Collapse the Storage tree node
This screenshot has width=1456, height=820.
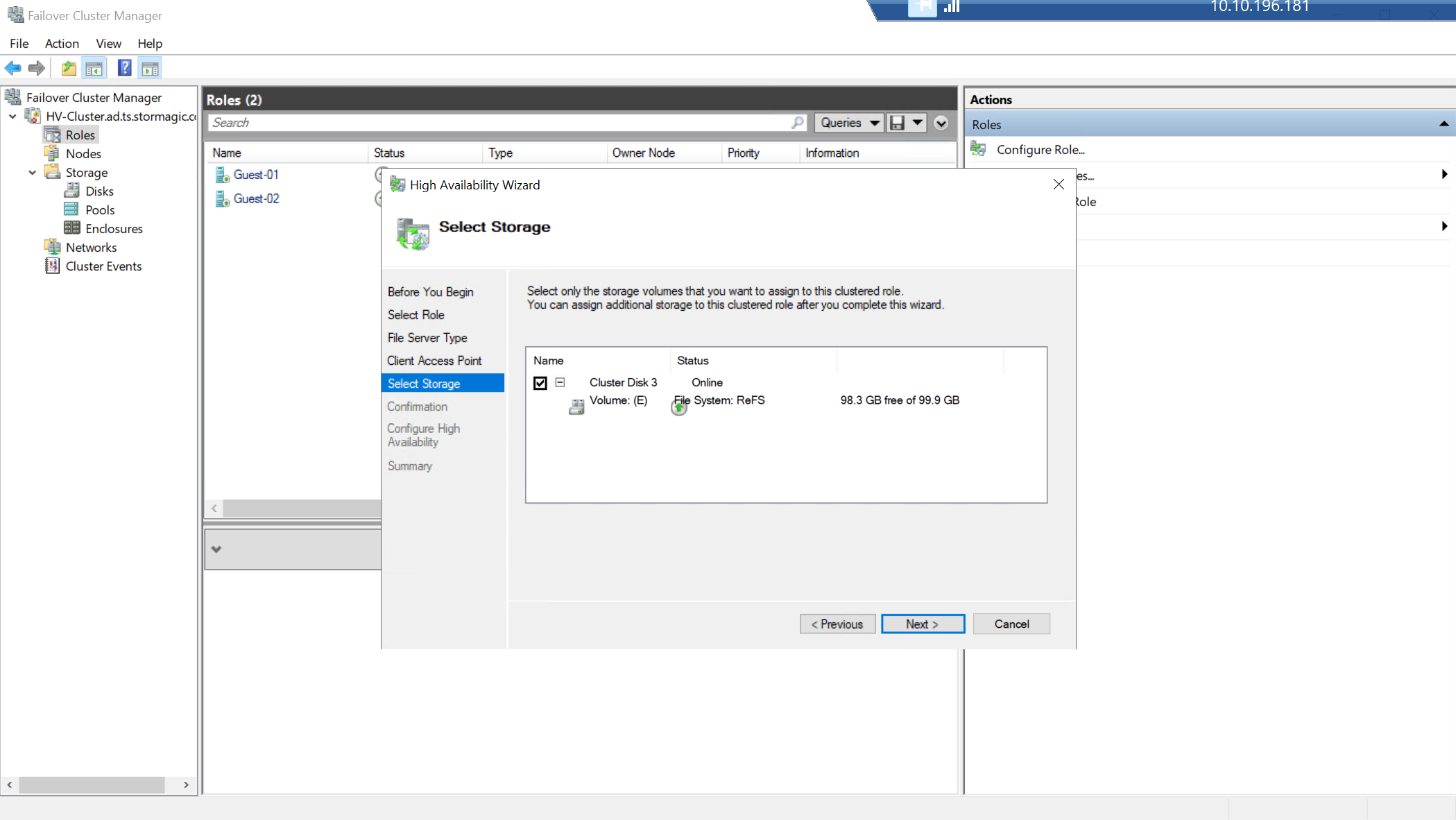click(32, 173)
